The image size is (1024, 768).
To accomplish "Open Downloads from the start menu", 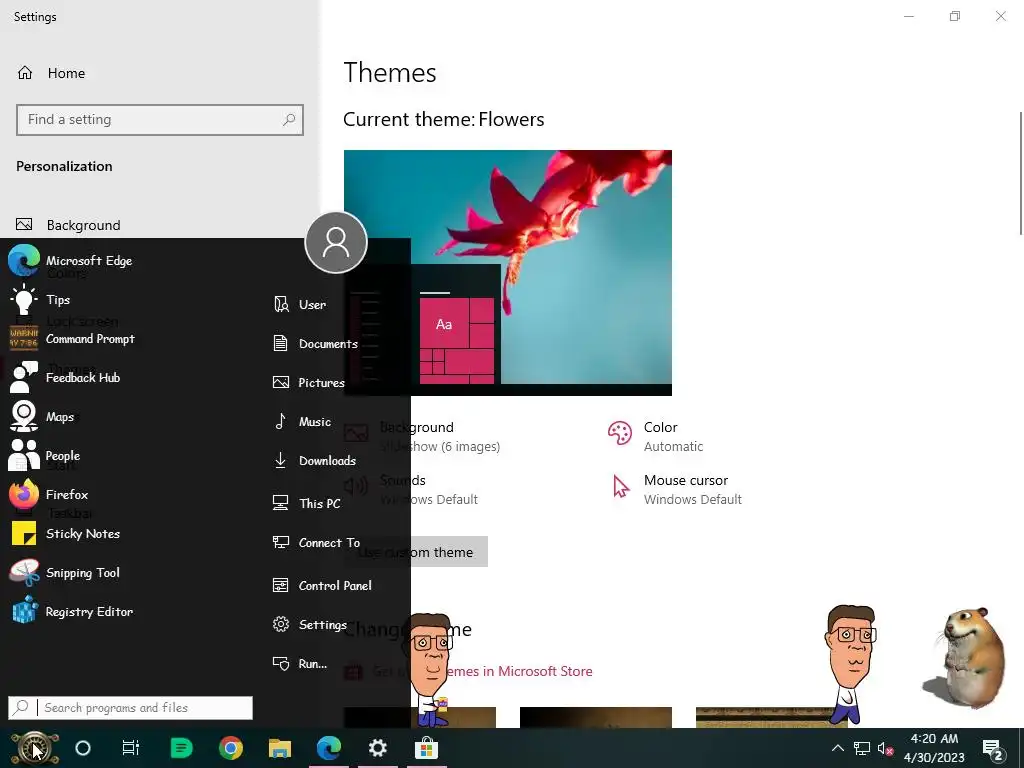I will pos(315,460).
